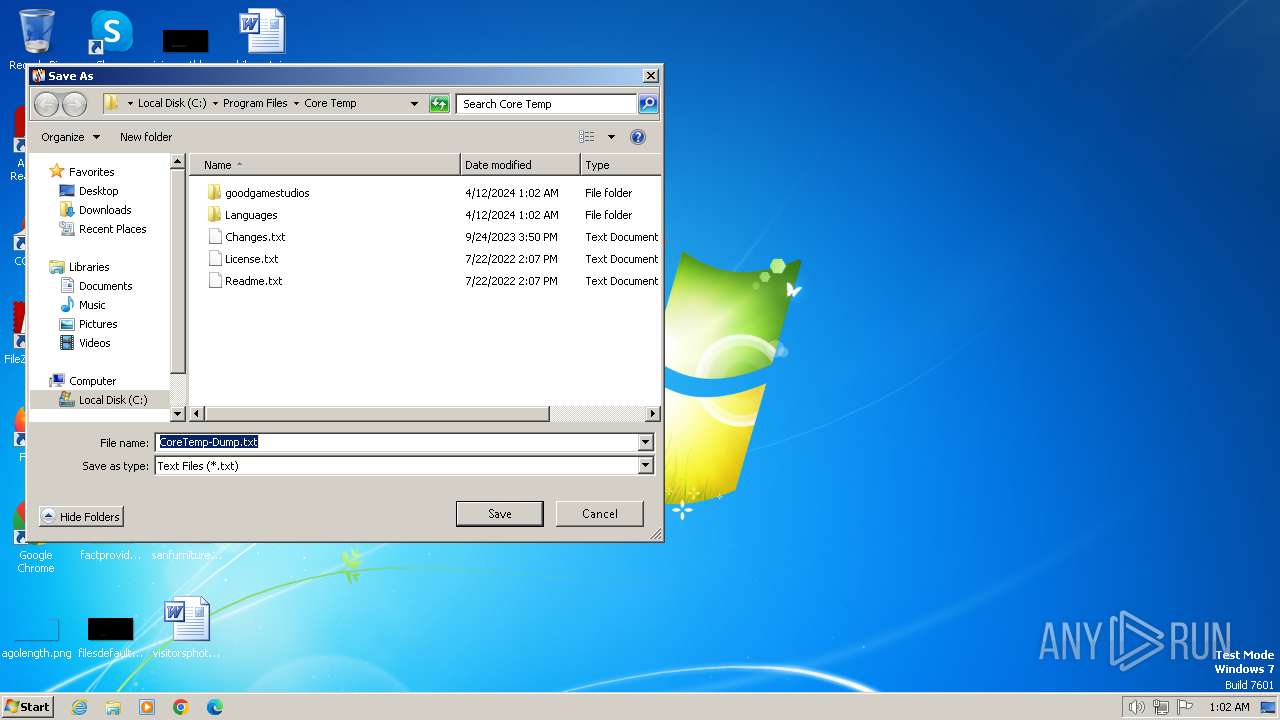
Task: Open Windows Media Player from taskbar
Action: point(147,707)
